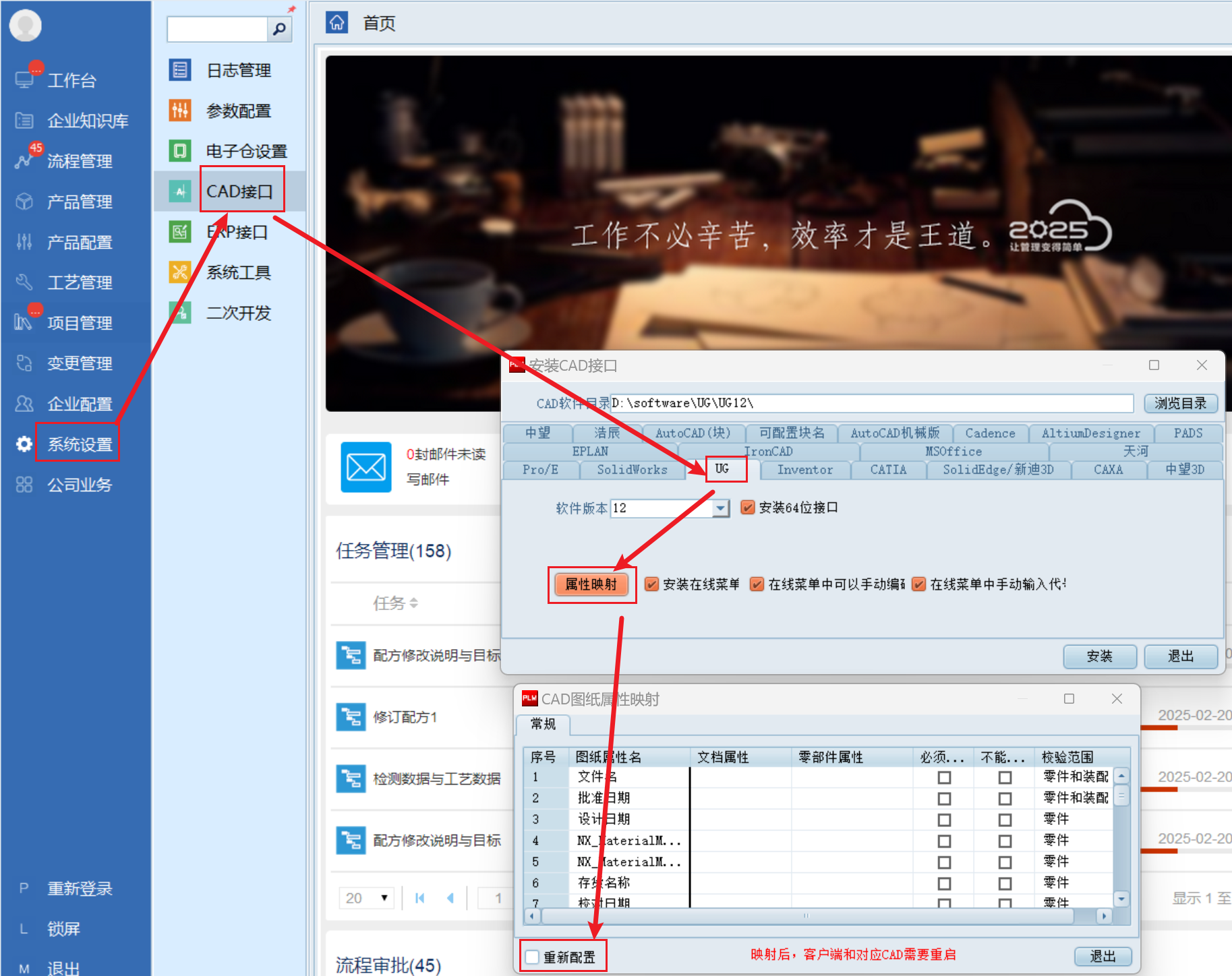Screen dimensions: 1232x976
Task: Open 产品配置 sliders icon
Action: (x=24, y=242)
